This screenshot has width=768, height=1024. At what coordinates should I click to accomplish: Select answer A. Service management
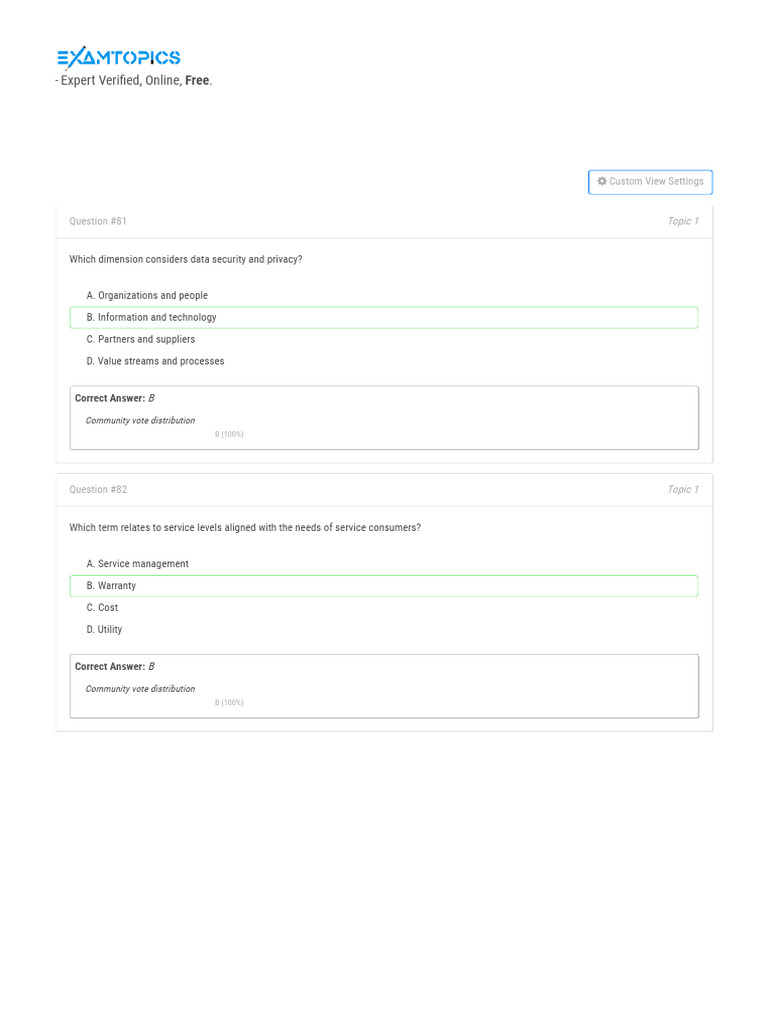[137, 564]
